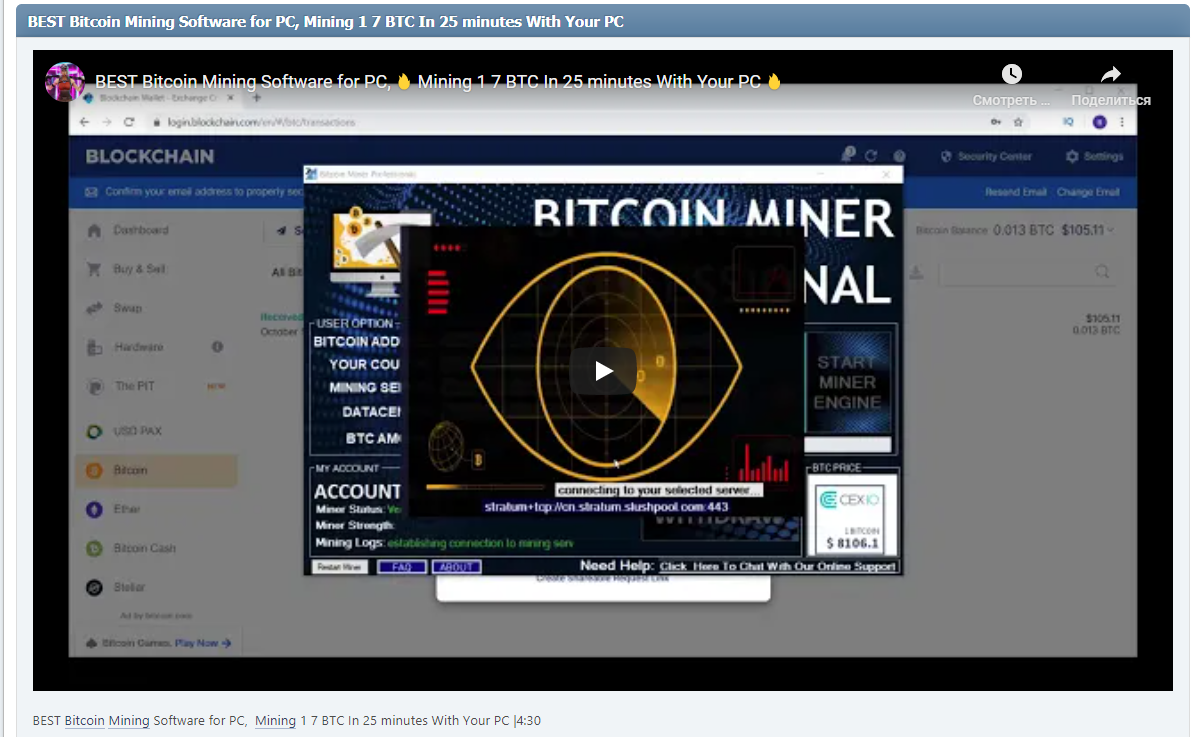Click the refresh icon in the wallet header
Viewport: 1202px width, 737px height.
tap(871, 155)
